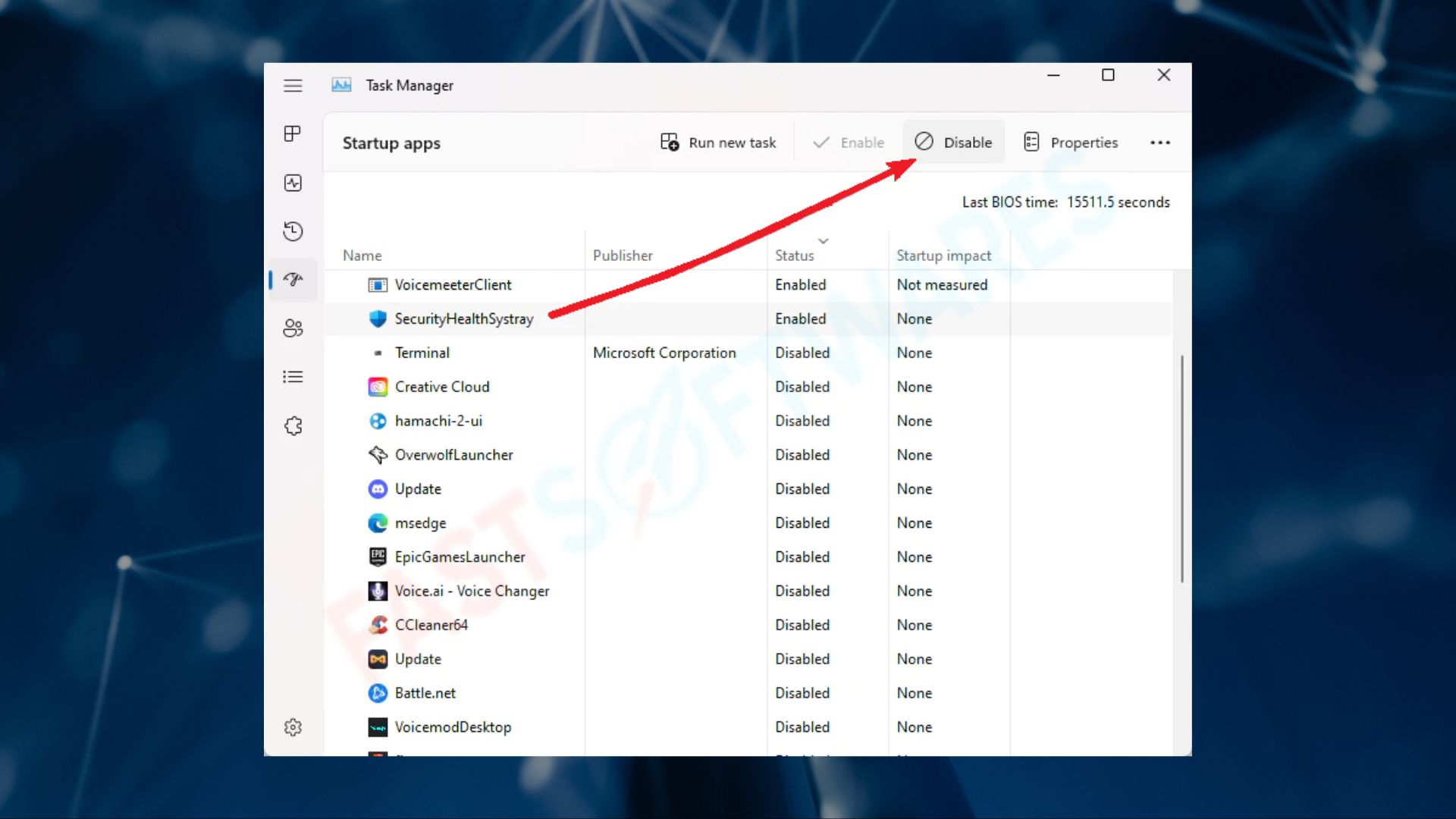Viewport: 1456px width, 819px height.
Task: Select VoicemodDesktop in the list
Action: point(453,727)
